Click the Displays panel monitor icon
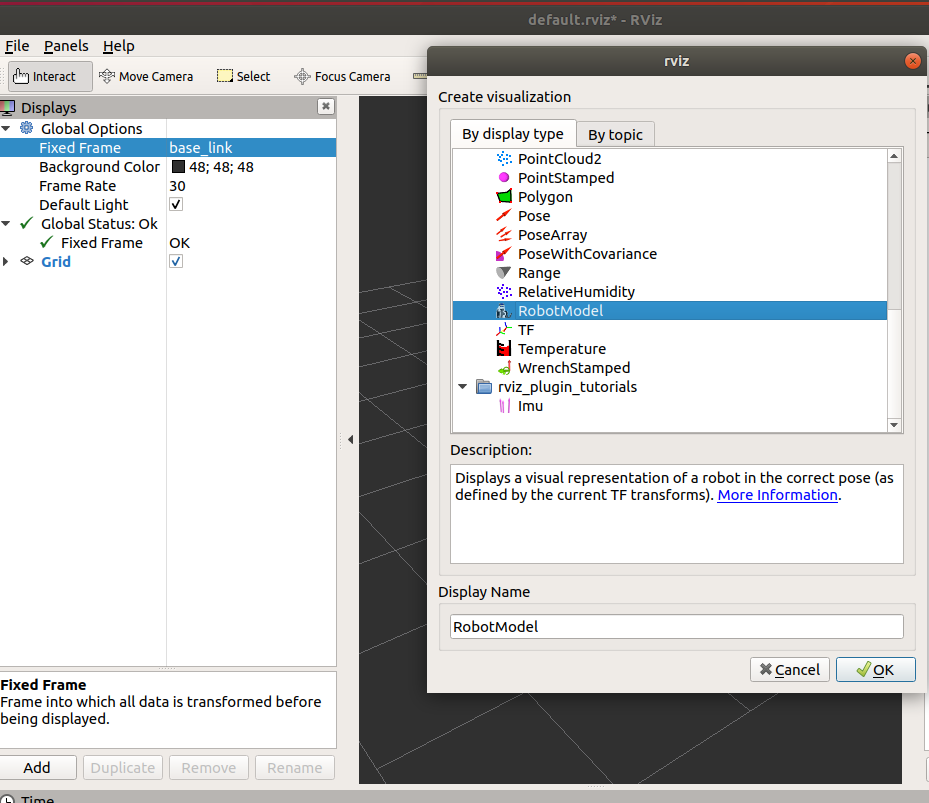The image size is (929, 803). (8, 108)
